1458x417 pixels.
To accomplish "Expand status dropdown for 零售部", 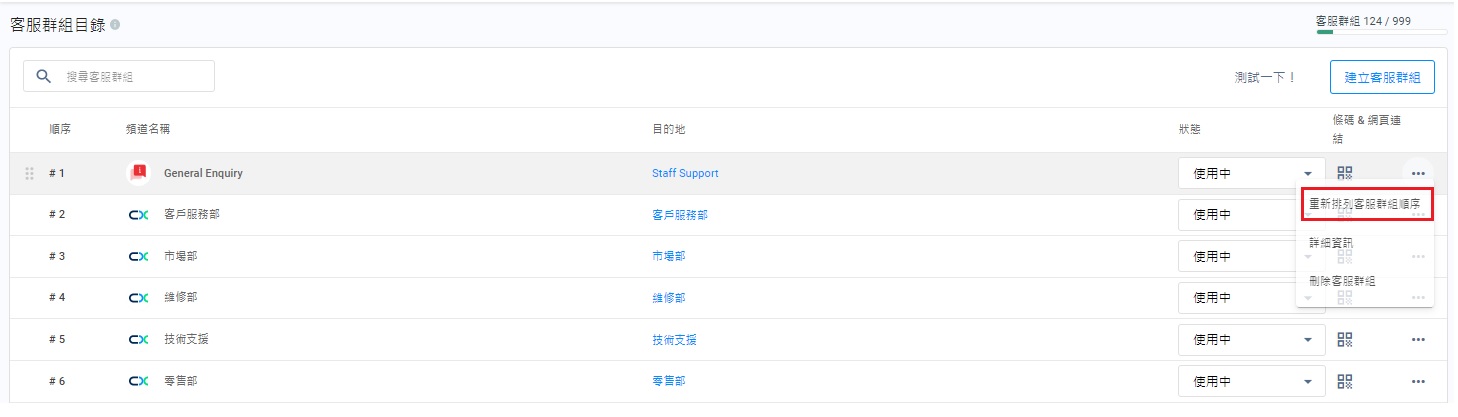I will (1307, 381).
